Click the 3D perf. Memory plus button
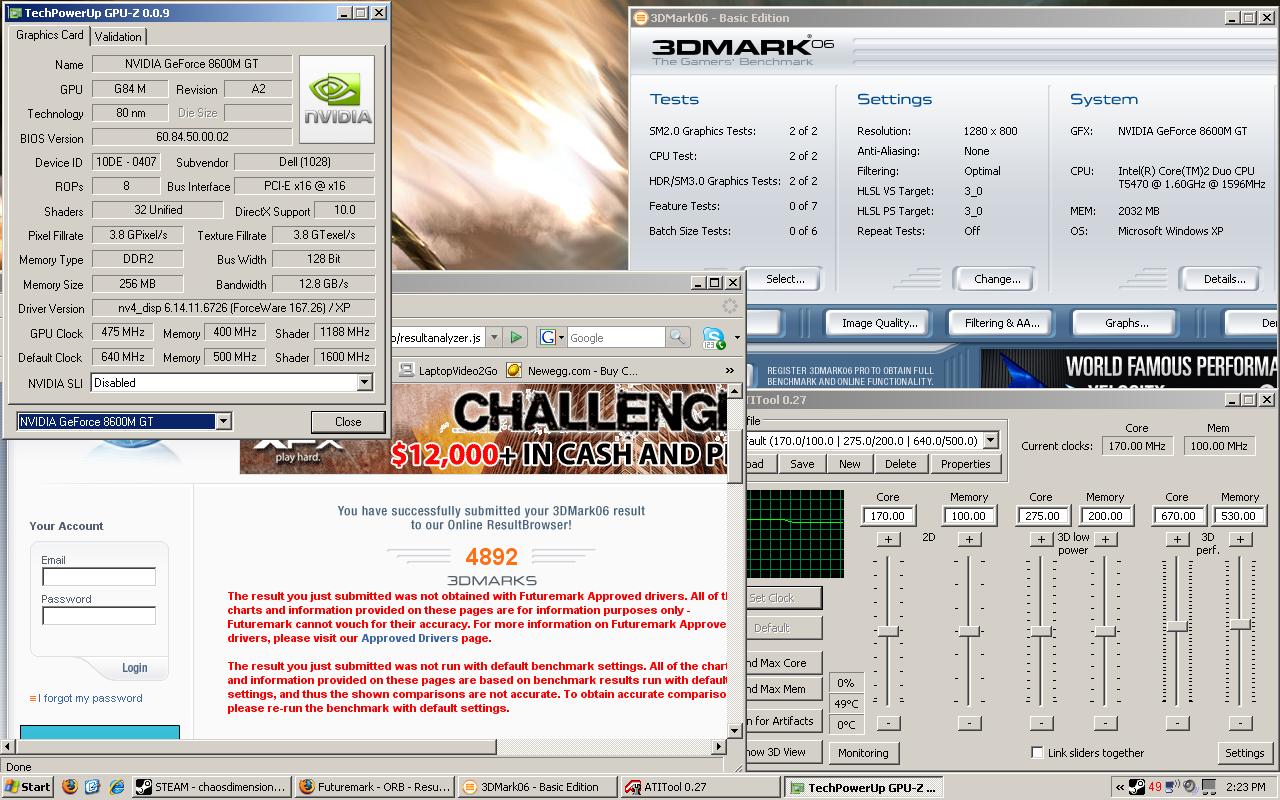The height and width of the screenshot is (800, 1280). (x=1240, y=539)
